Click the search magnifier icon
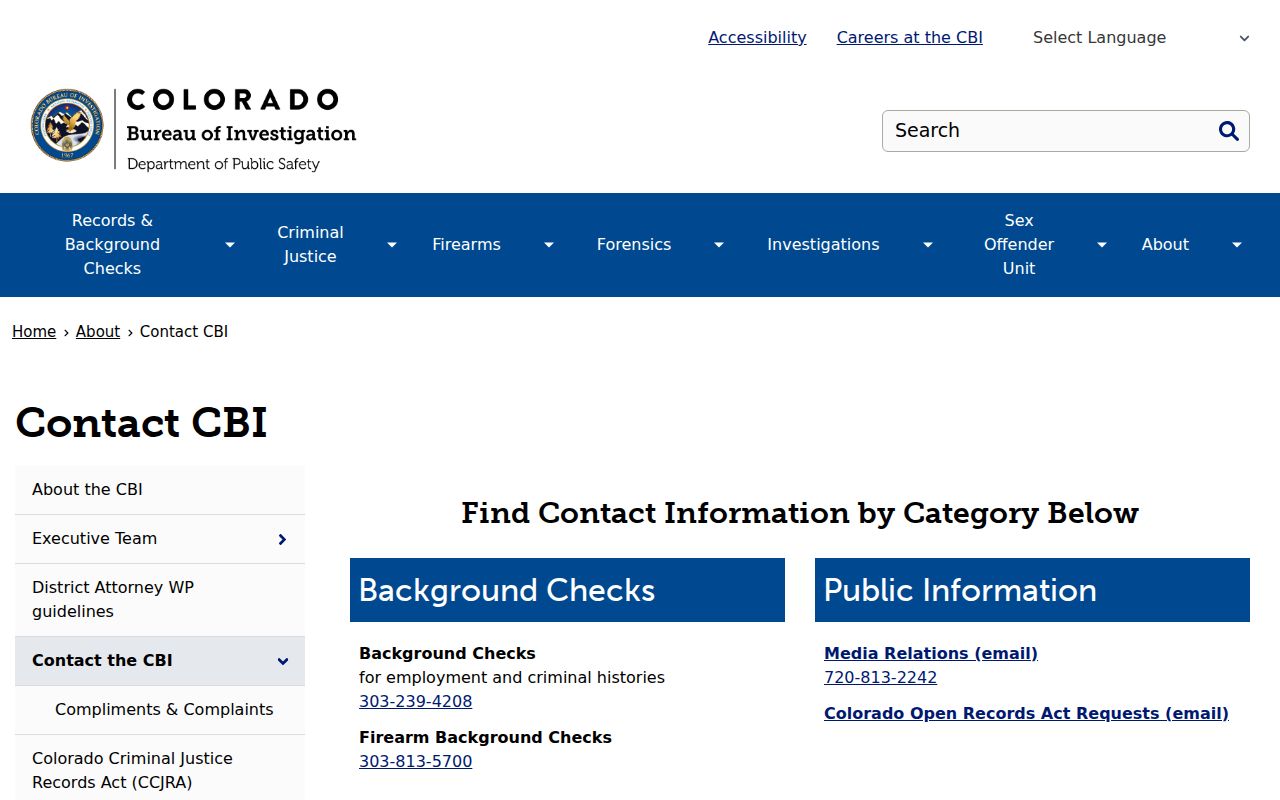 pyautogui.click(x=1229, y=131)
